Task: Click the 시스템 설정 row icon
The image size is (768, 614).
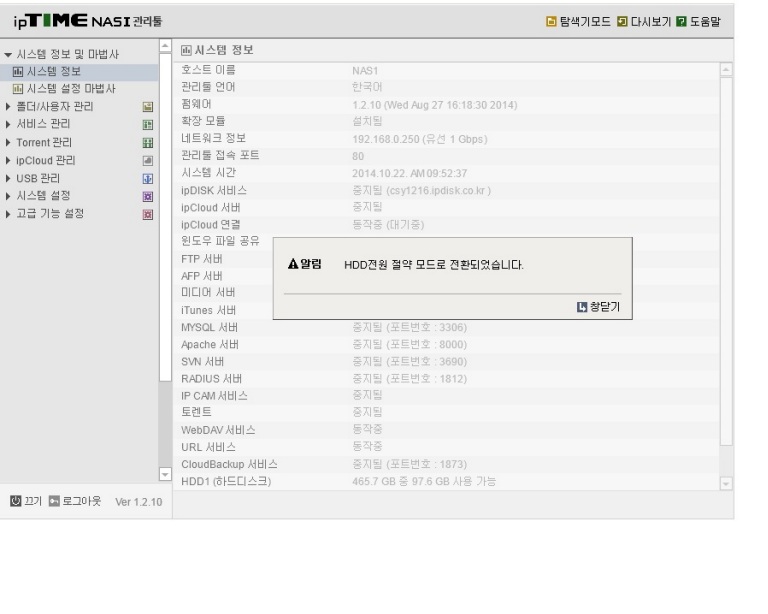Action: pos(147,196)
